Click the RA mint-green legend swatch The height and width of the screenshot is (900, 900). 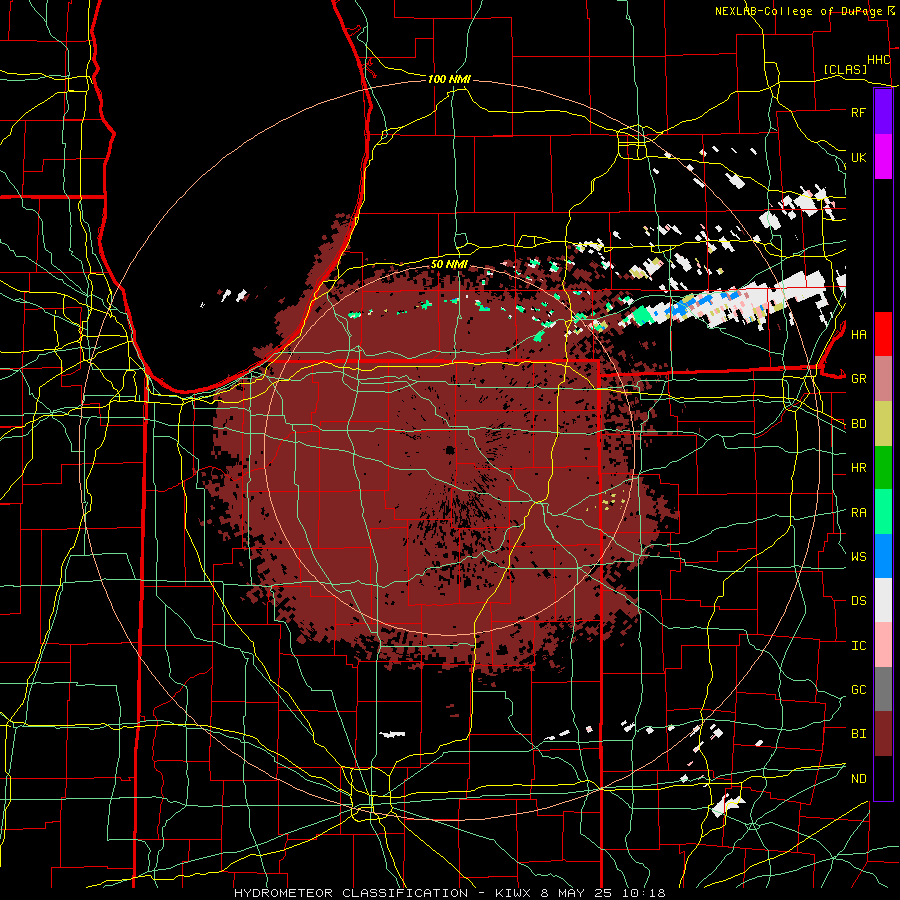click(x=883, y=511)
